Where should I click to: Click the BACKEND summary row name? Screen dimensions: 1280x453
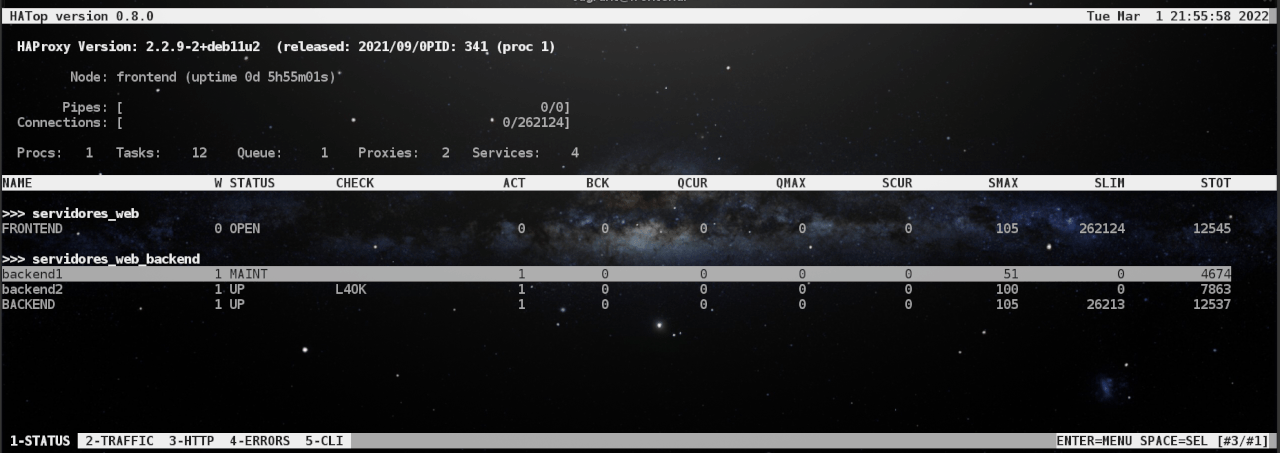[28, 304]
